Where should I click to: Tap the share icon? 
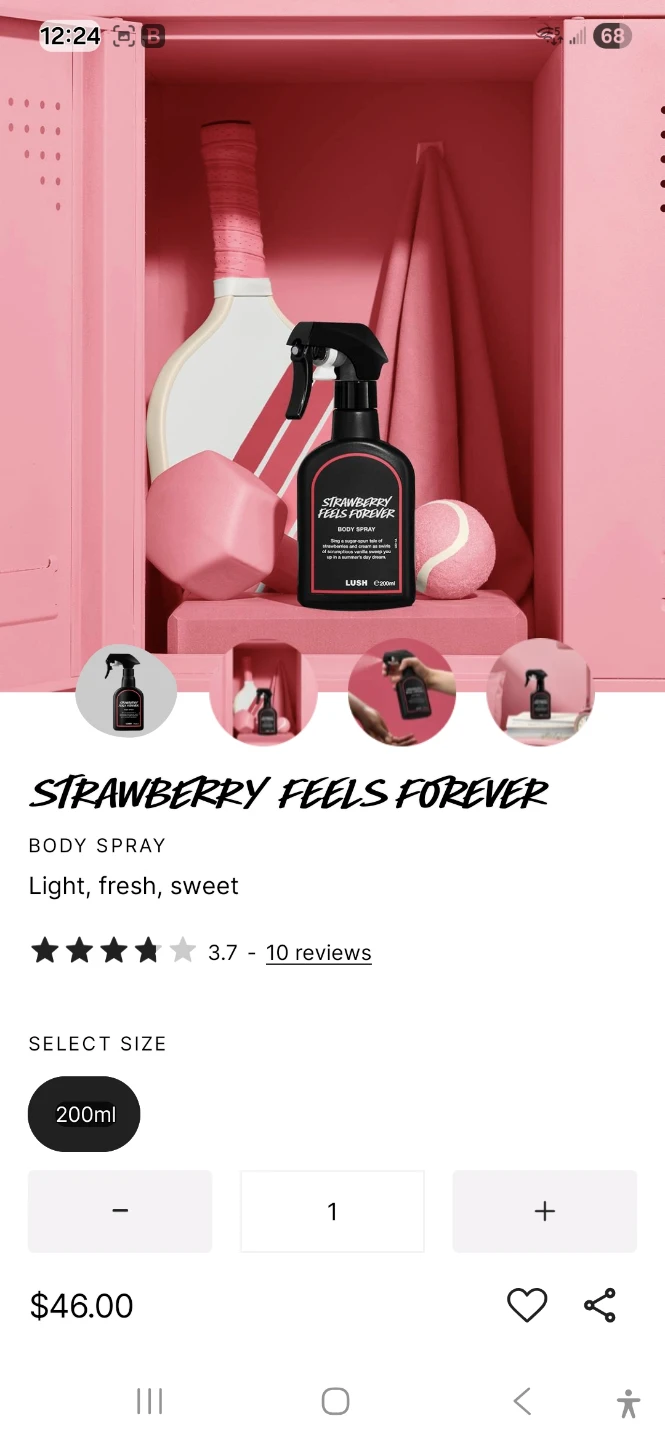click(x=600, y=1305)
